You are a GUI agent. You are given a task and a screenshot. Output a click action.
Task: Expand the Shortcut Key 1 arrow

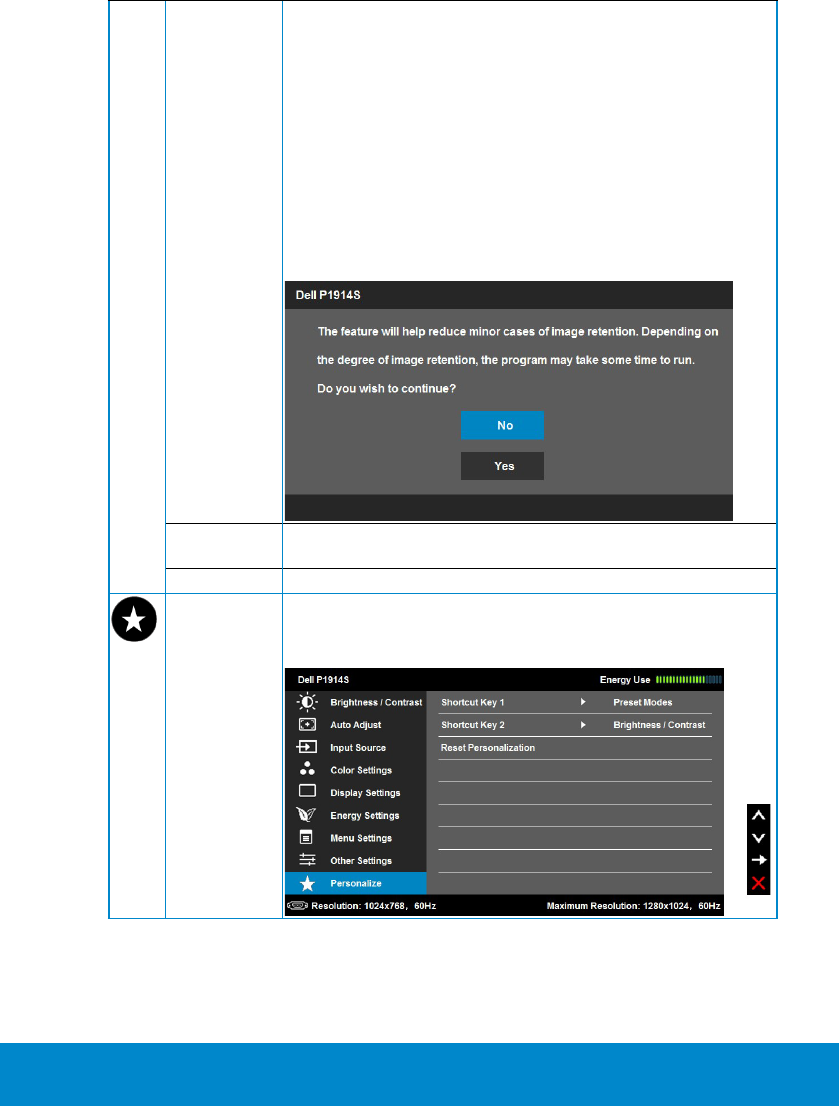click(x=583, y=703)
